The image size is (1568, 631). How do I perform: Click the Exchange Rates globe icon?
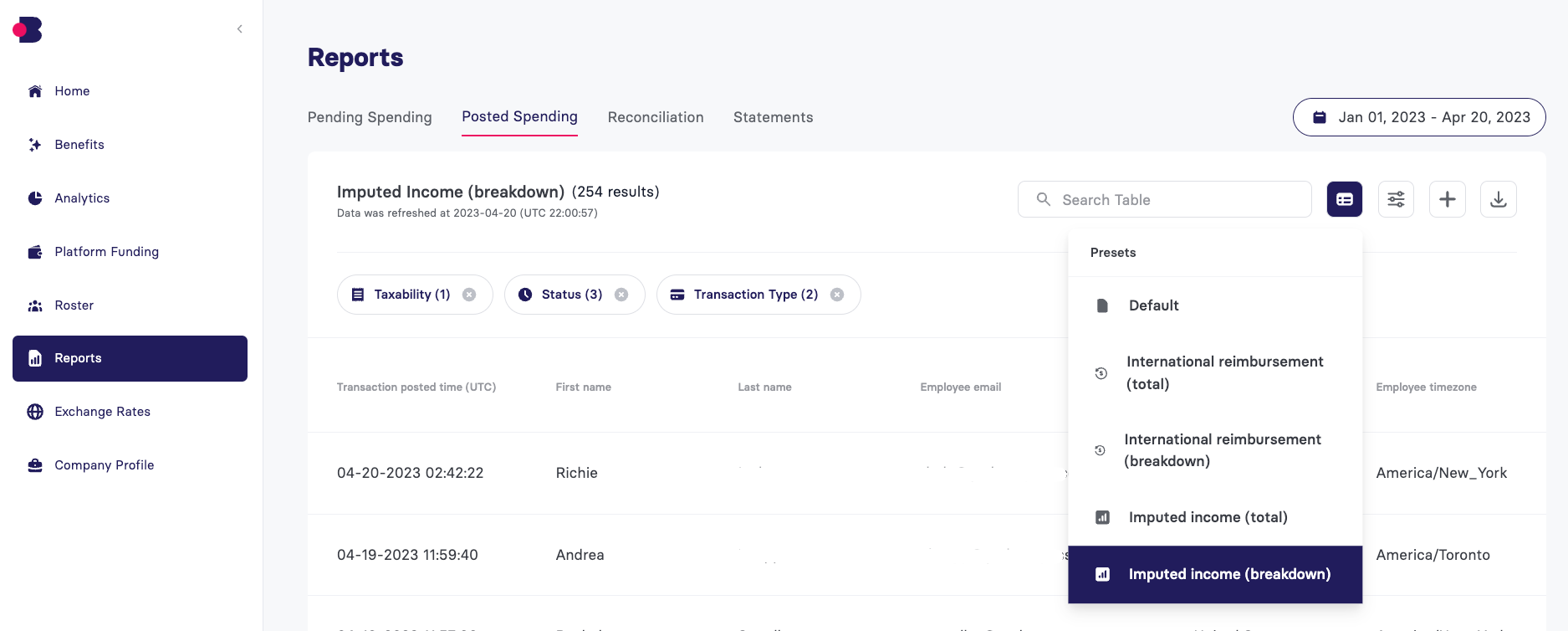point(35,412)
